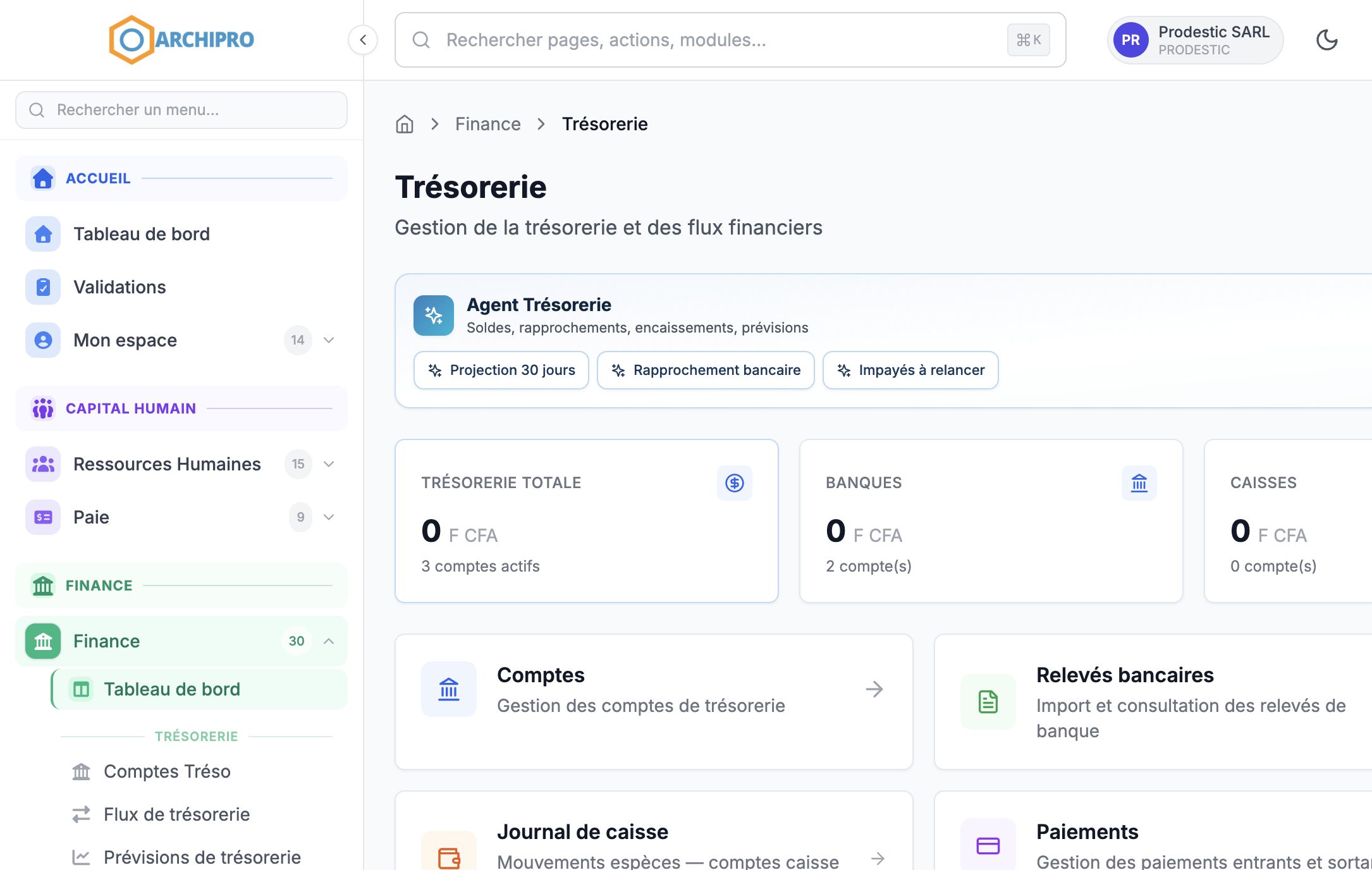Click the bank icon on the Comptes card
The width and height of the screenshot is (1372, 870).
(449, 689)
